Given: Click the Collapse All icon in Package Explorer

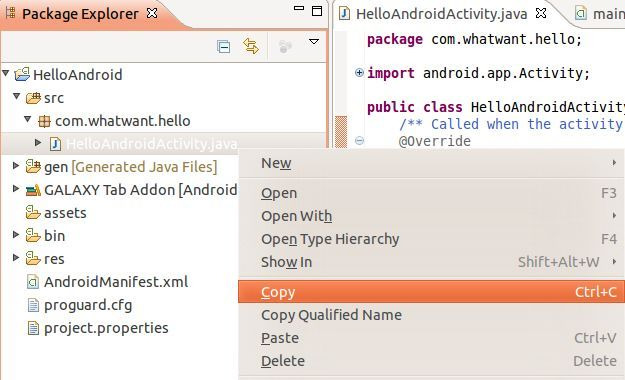Looking at the screenshot, I should [223, 47].
